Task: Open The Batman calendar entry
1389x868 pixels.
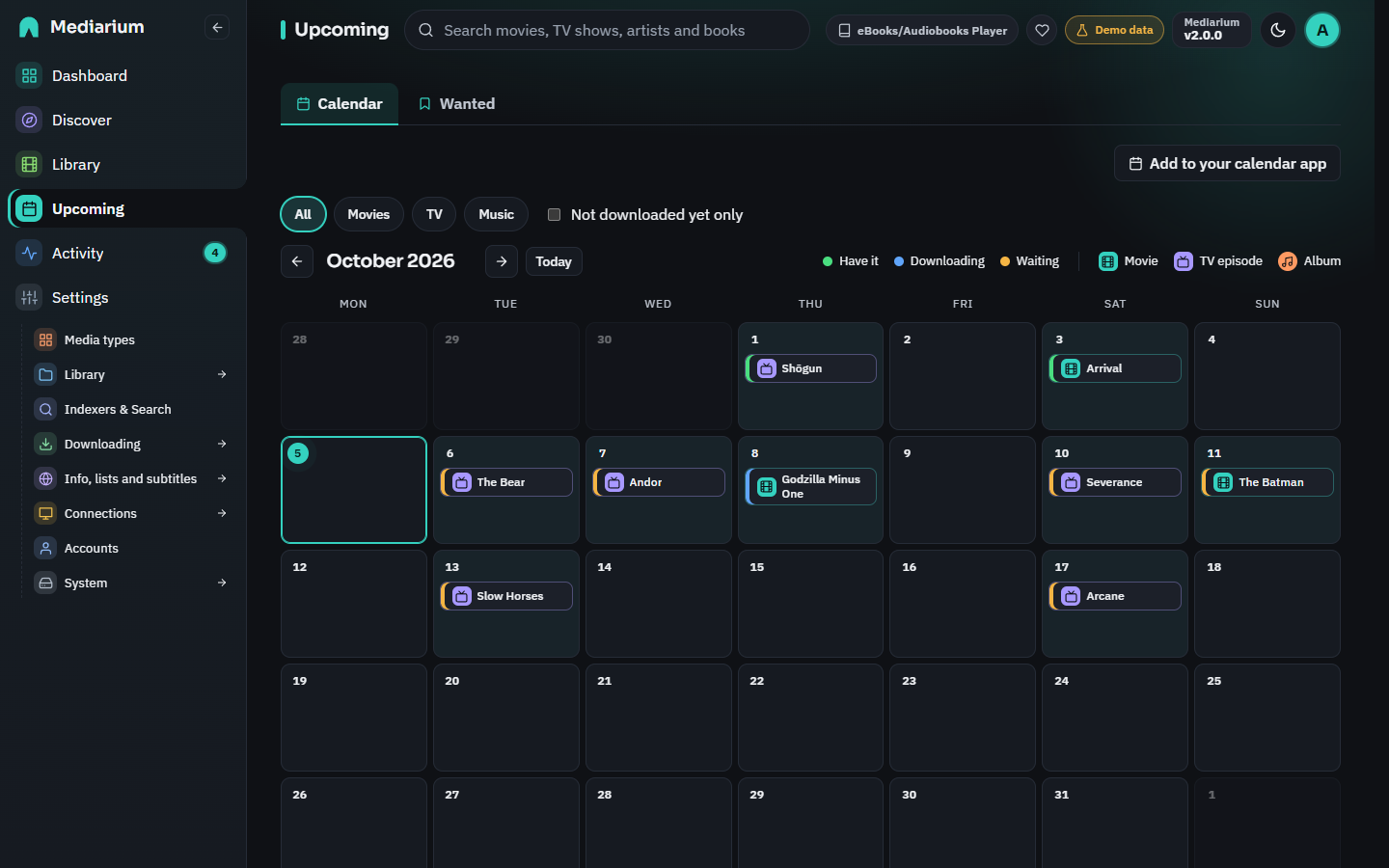Action: tap(1267, 482)
